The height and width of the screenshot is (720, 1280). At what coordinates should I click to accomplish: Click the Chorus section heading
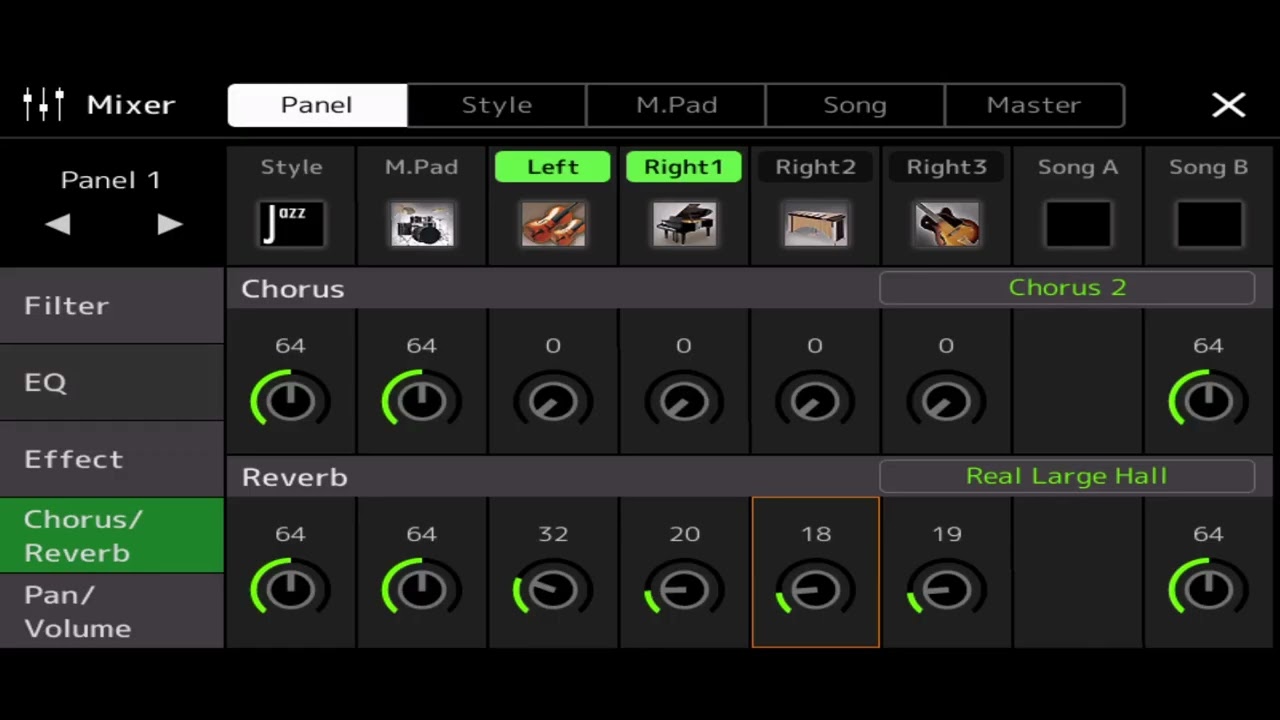click(x=293, y=288)
